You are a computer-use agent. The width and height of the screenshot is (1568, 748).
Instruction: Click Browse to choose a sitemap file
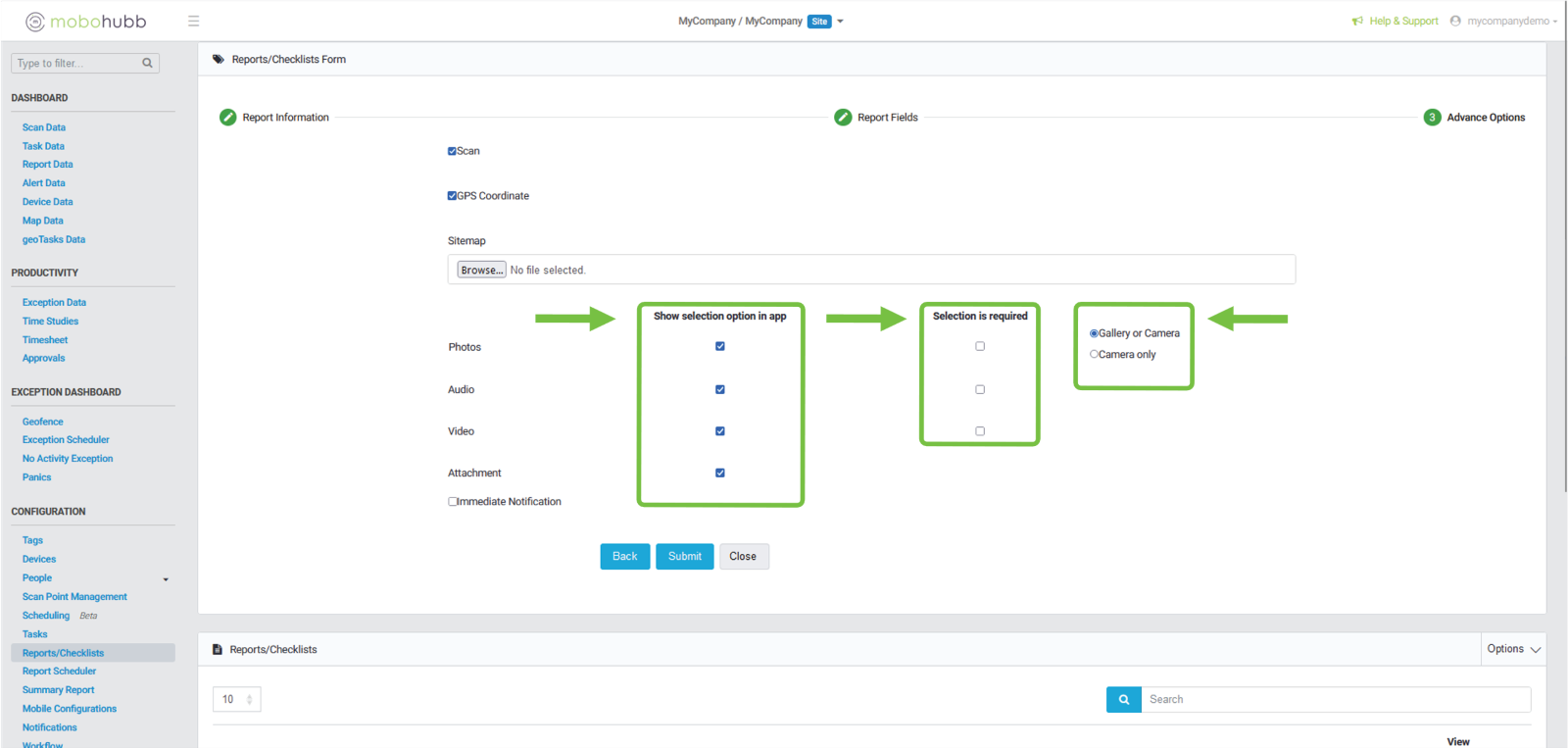[481, 270]
